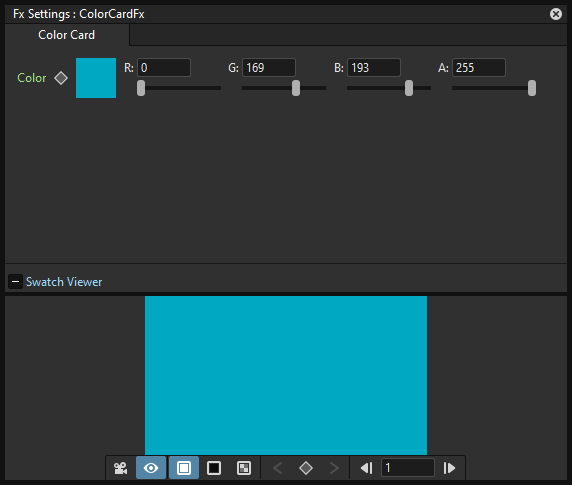Image resolution: width=572 pixels, height=485 pixels.
Task: Toggle the camera stand view icon
Action: (x=121, y=468)
